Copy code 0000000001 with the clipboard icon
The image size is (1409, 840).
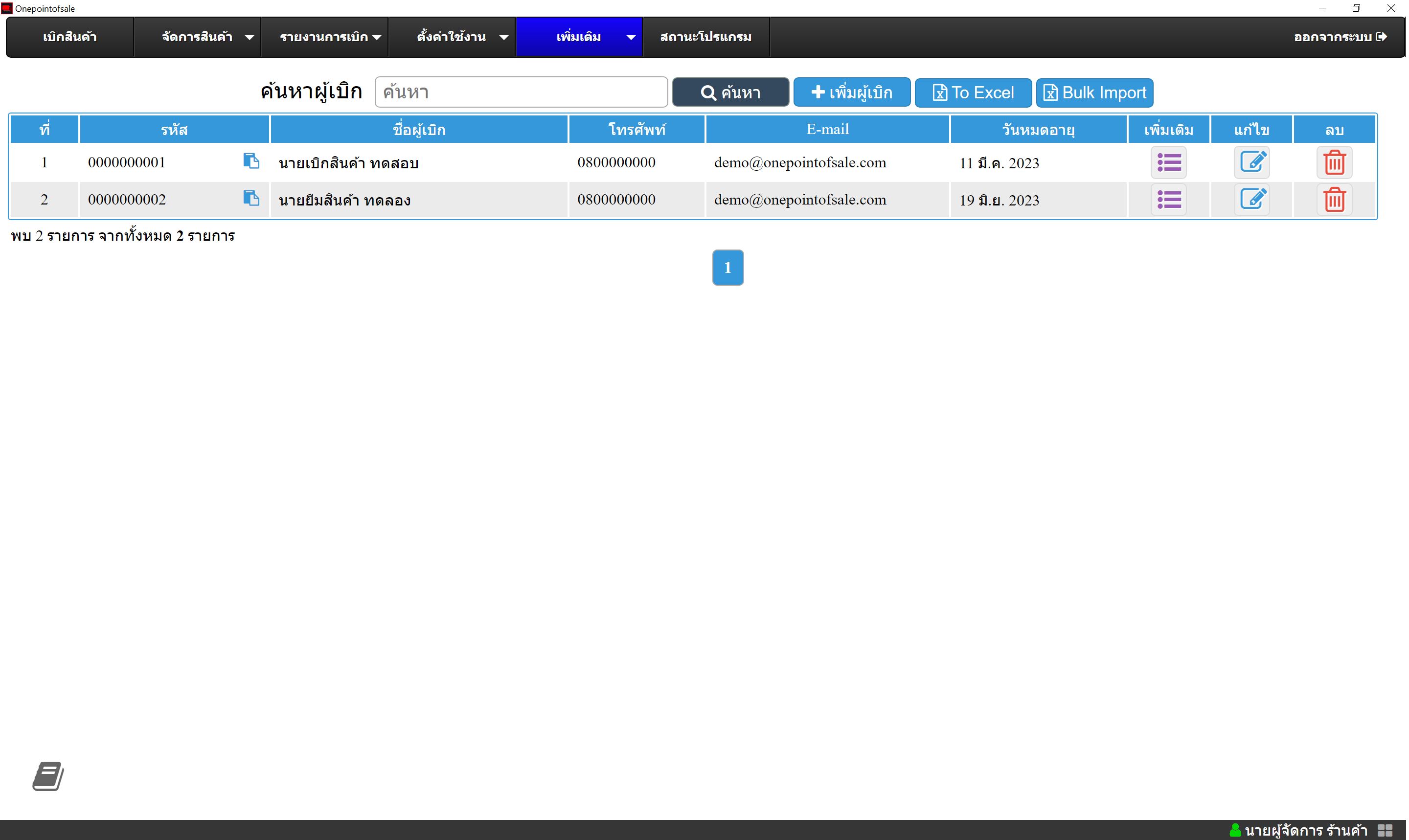point(251,161)
